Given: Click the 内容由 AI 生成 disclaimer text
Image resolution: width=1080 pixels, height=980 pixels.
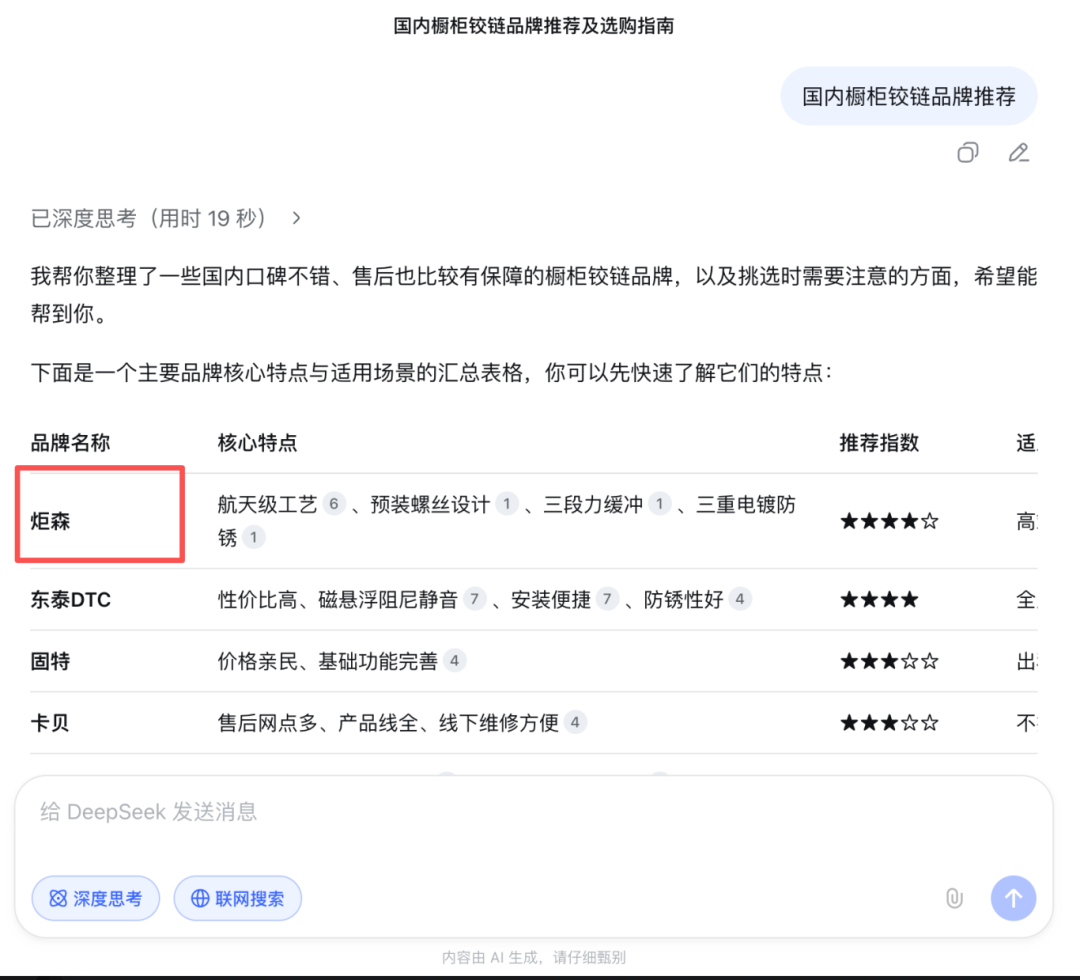Looking at the screenshot, I should click(x=534, y=957).
